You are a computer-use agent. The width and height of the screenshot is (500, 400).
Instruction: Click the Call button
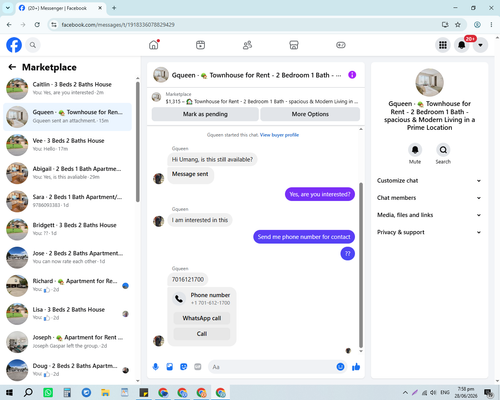(202, 334)
